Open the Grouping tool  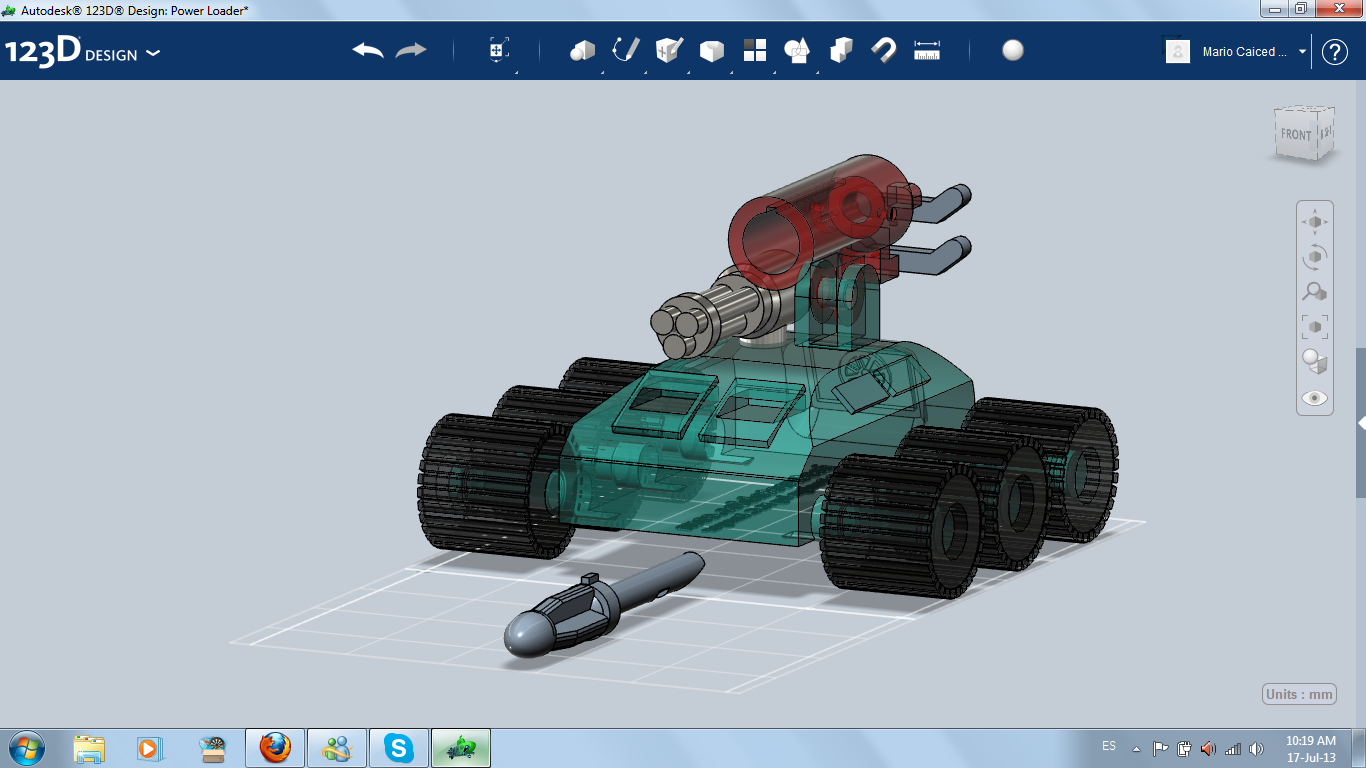[x=797, y=50]
